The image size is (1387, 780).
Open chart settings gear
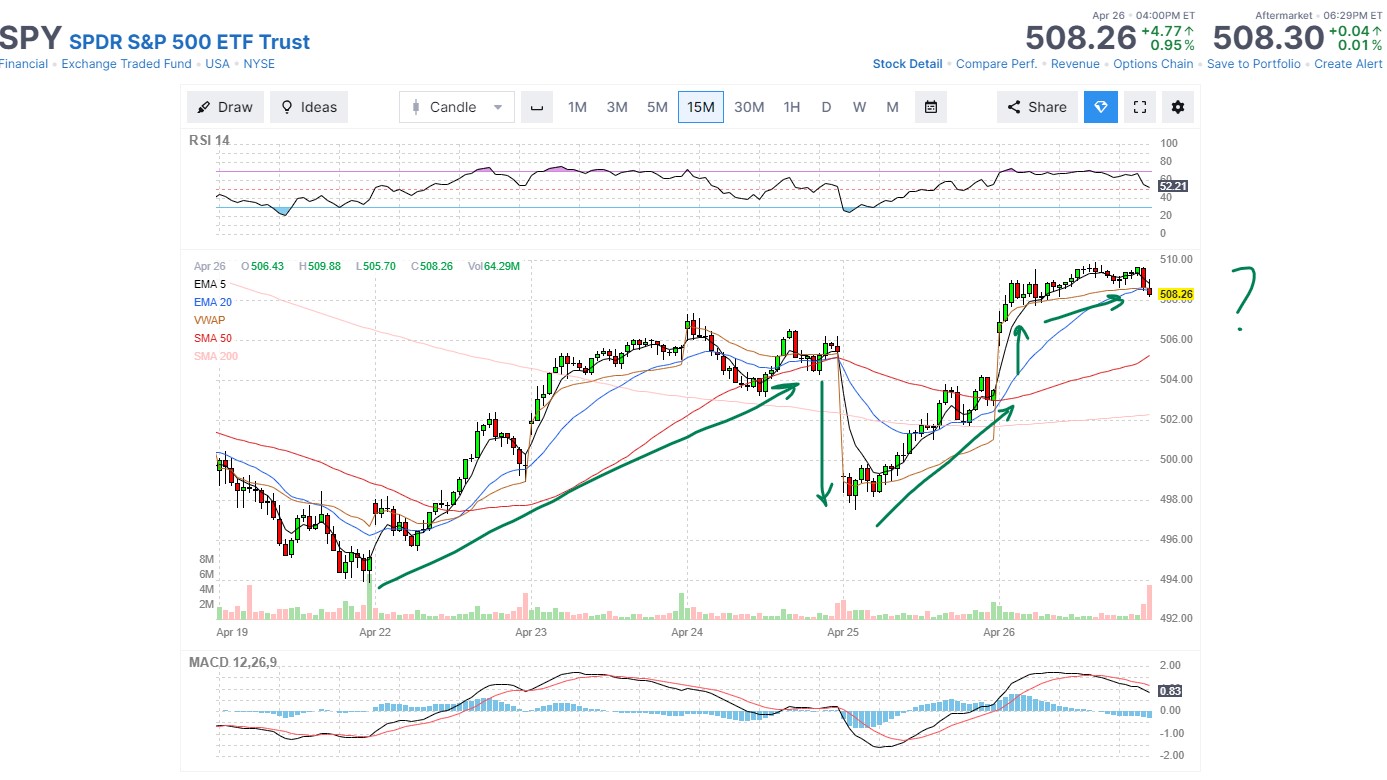click(1177, 107)
